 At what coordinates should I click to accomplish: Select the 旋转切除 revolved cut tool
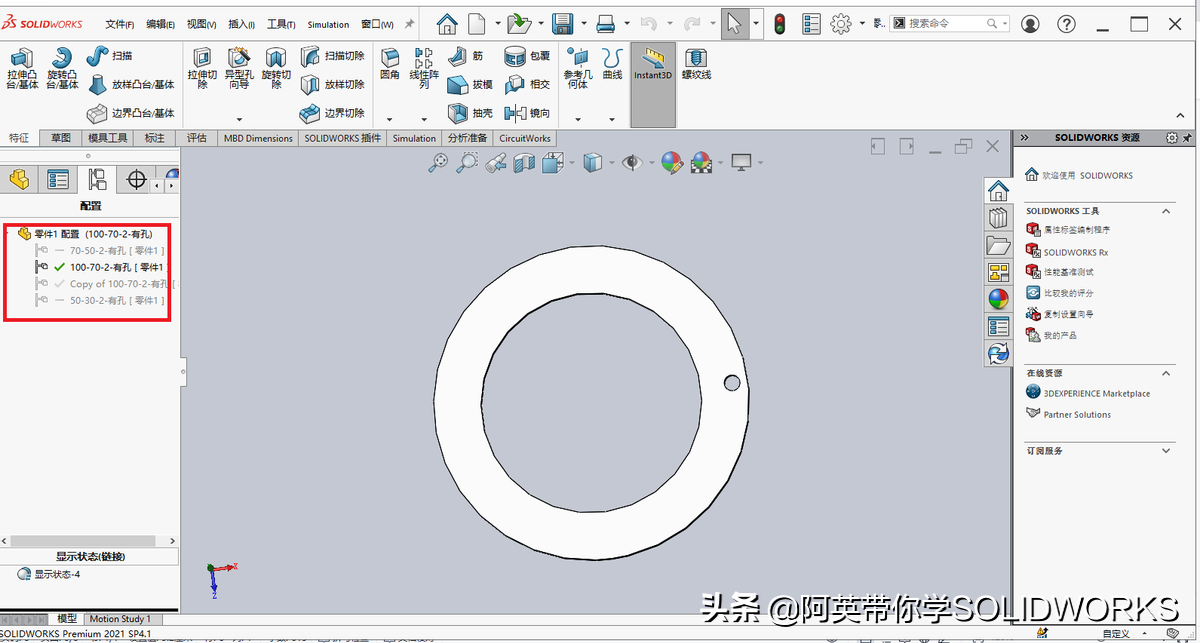(x=276, y=69)
